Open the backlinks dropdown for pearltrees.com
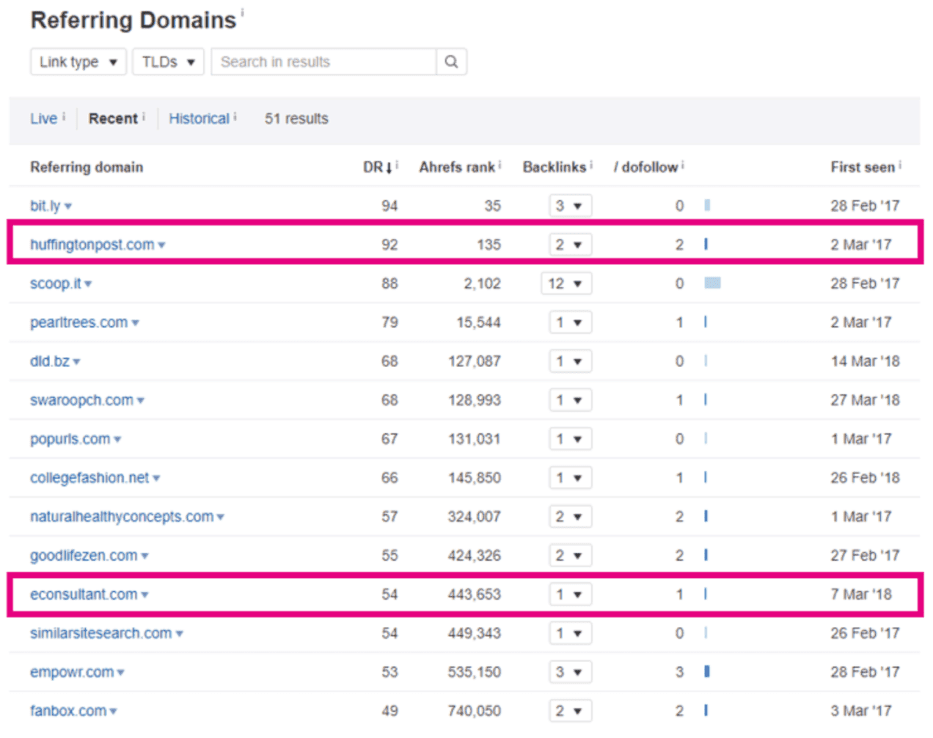Screen dimensions: 933x738 coord(570,323)
